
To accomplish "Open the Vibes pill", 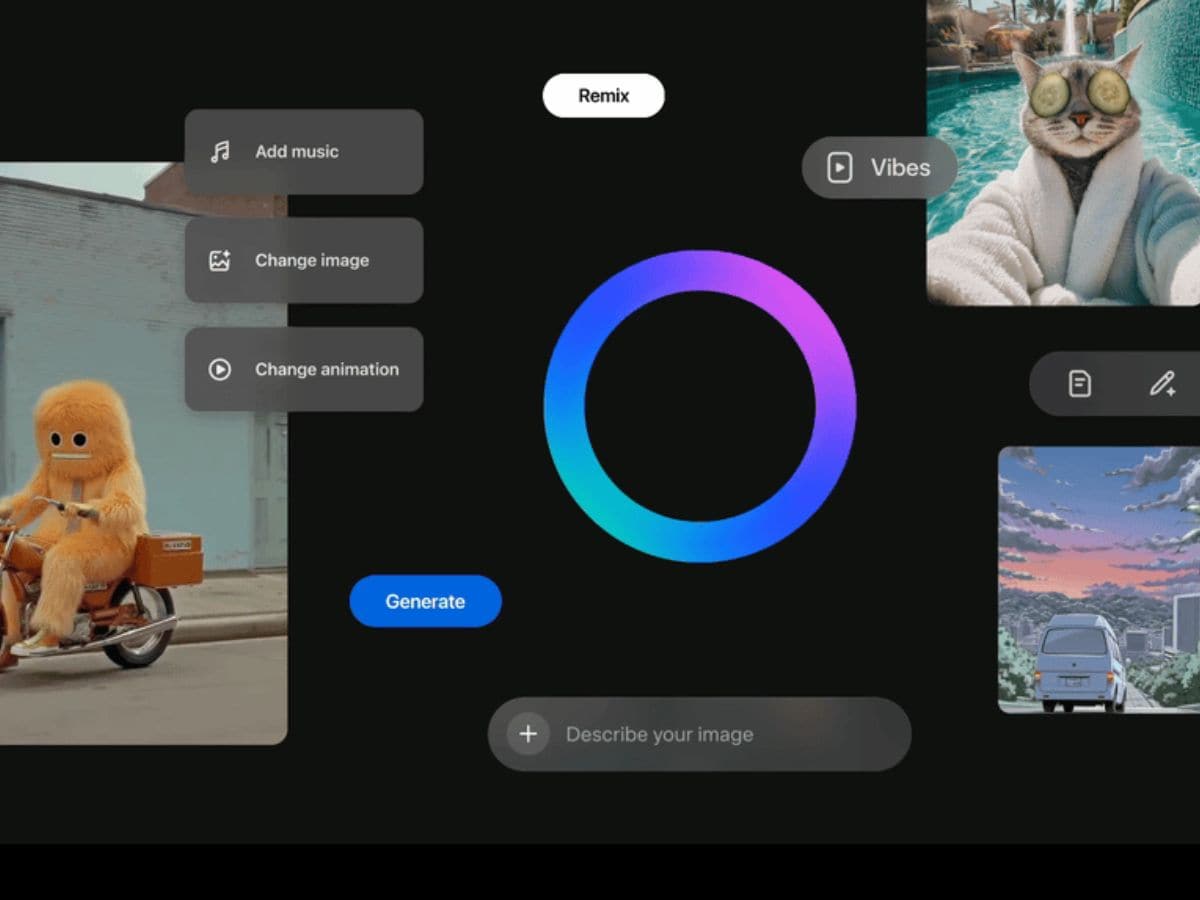I will [879, 168].
